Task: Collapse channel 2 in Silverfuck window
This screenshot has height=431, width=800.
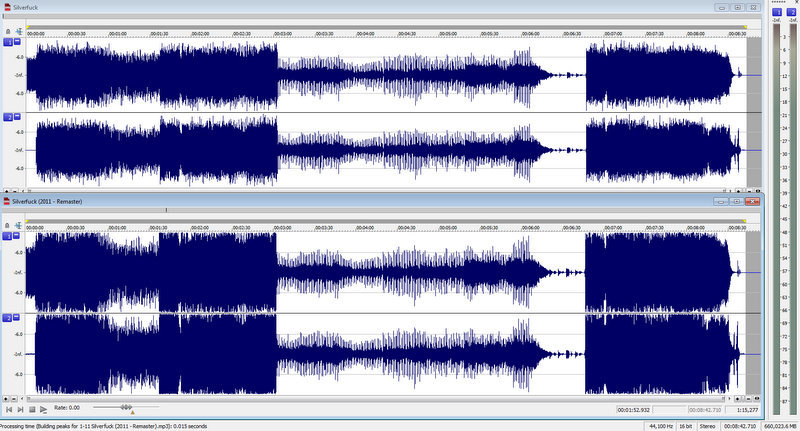Action: coord(17,117)
